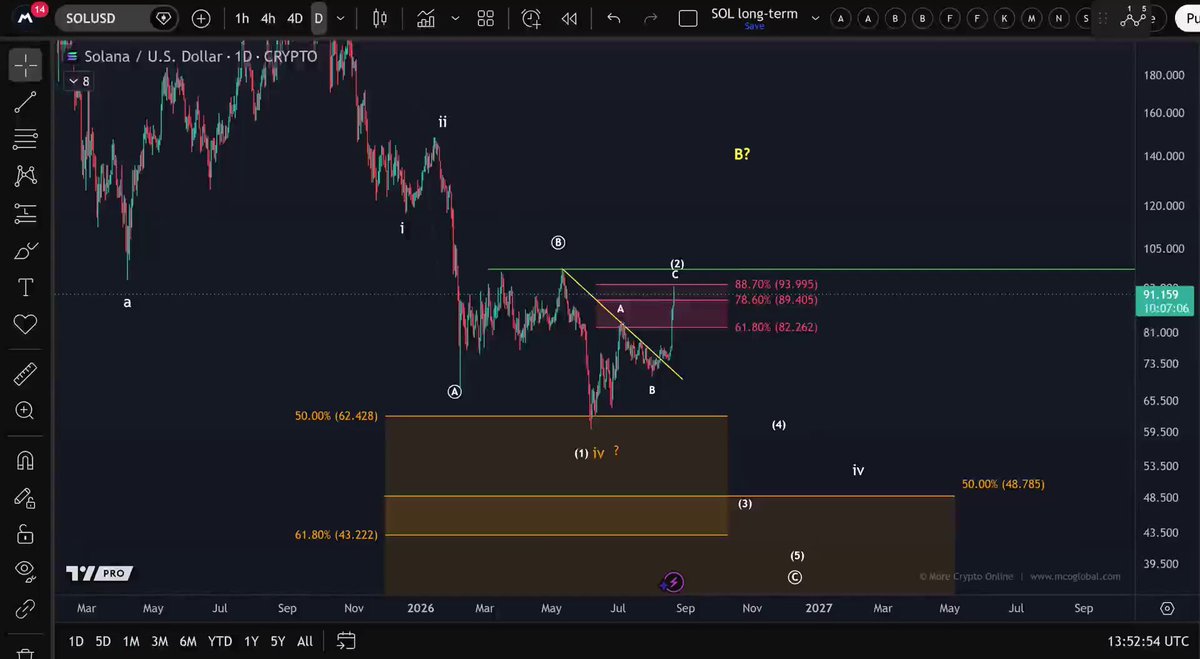Toggle magnet mode for drawings
This screenshot has width=1200, height=659.
25,461
